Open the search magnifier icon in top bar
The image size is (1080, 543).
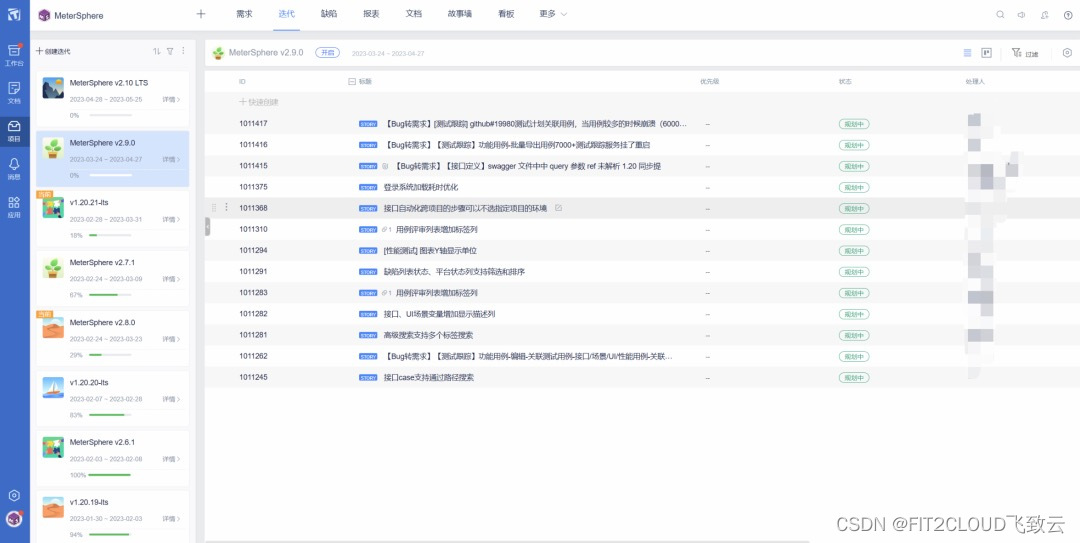[1000, 14]
